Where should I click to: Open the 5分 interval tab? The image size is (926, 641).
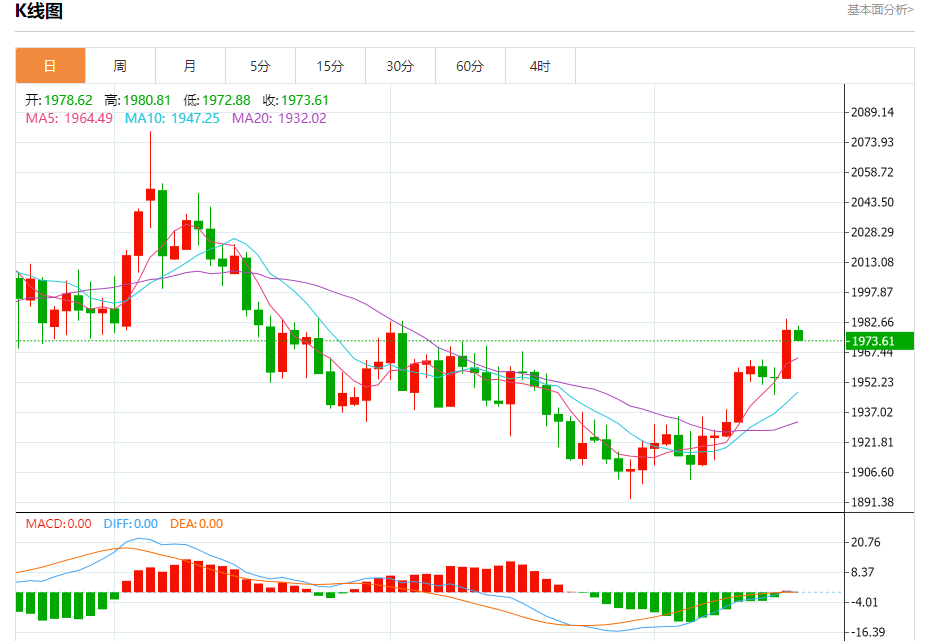[260, 66]
